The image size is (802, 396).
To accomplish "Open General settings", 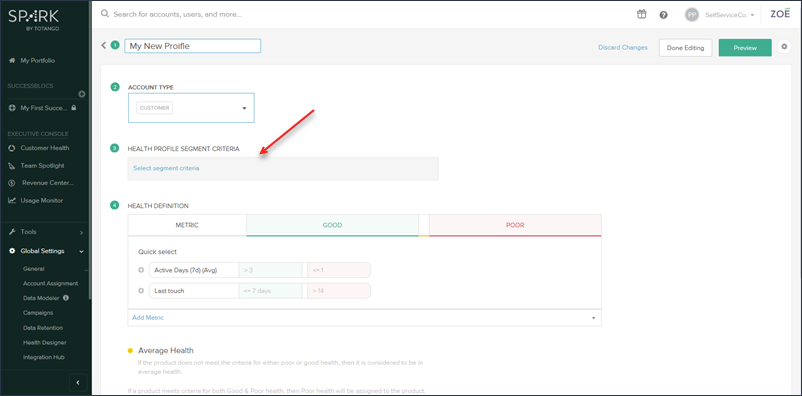I will (x=34, y=269).
